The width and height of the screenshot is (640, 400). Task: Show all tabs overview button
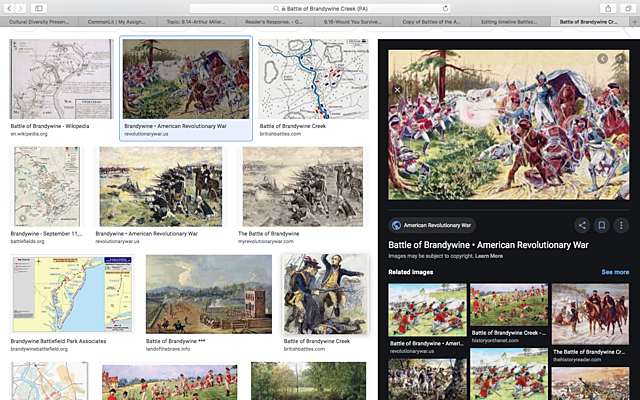coord(628,8)
